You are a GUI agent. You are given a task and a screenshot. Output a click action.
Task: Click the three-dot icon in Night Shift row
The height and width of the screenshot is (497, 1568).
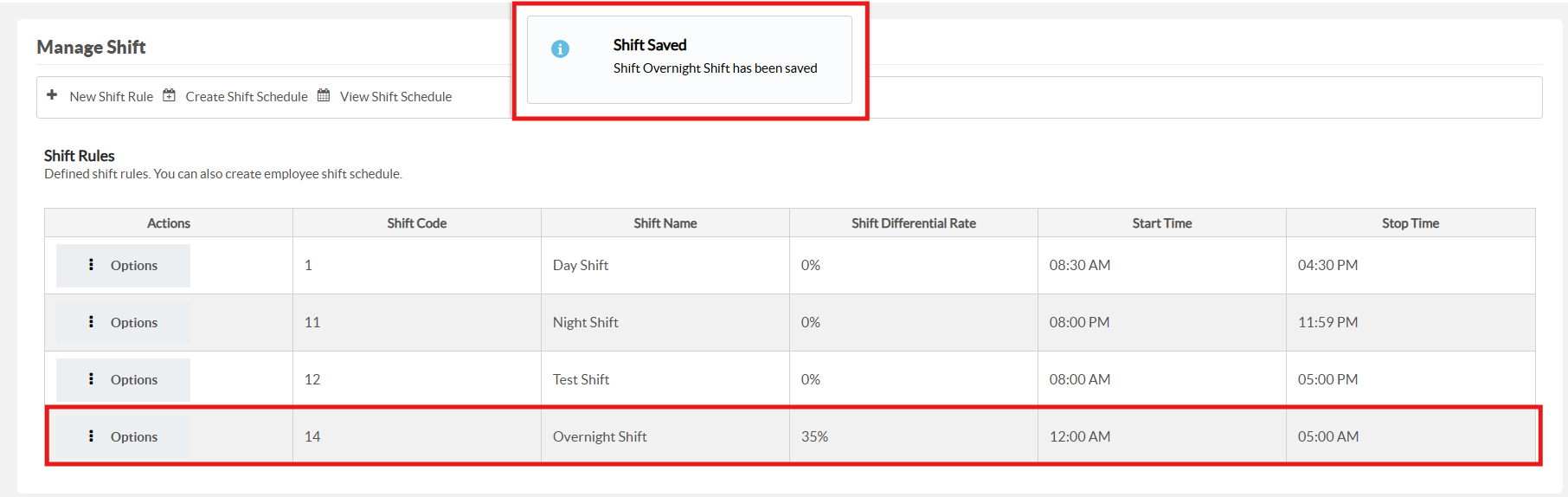91,322
